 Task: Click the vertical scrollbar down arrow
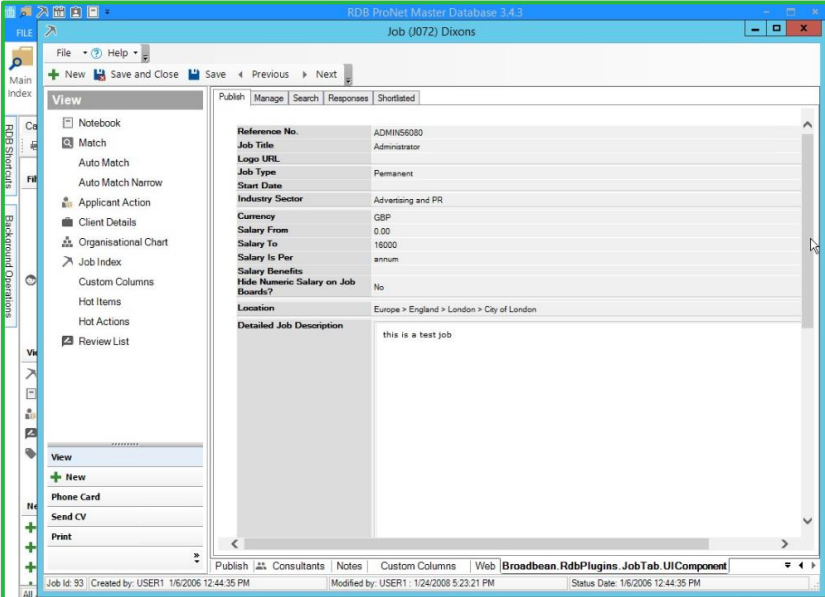pyautogui.click(x=808, y=521)
